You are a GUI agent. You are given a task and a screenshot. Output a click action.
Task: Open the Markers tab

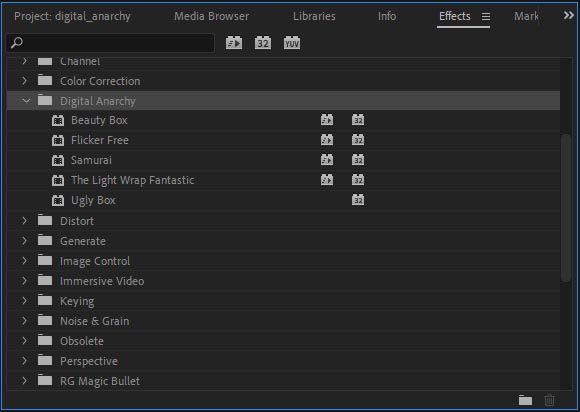point(526,16)
